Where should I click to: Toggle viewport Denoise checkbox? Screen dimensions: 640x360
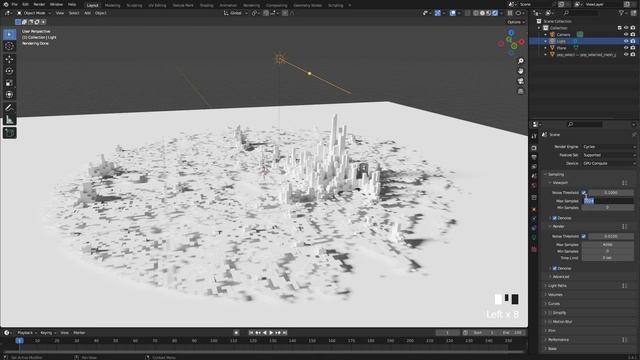pyautogui.click(x=554, y=218)
